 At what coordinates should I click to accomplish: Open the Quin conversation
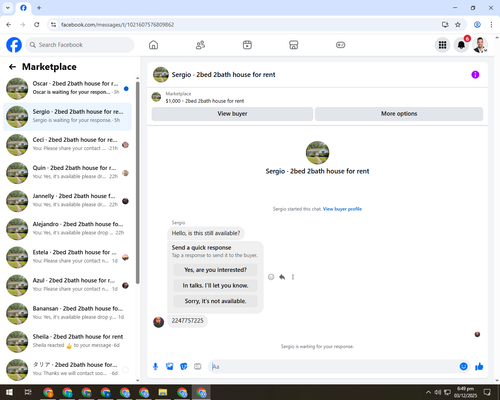tap(67, 173)
